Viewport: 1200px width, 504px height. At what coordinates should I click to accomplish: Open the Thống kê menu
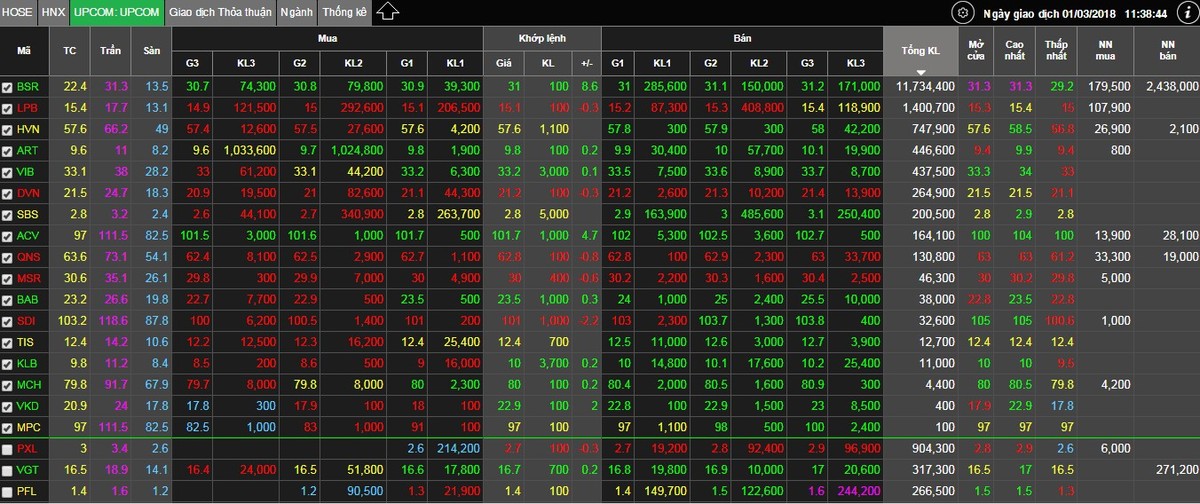tap(345, 13)
